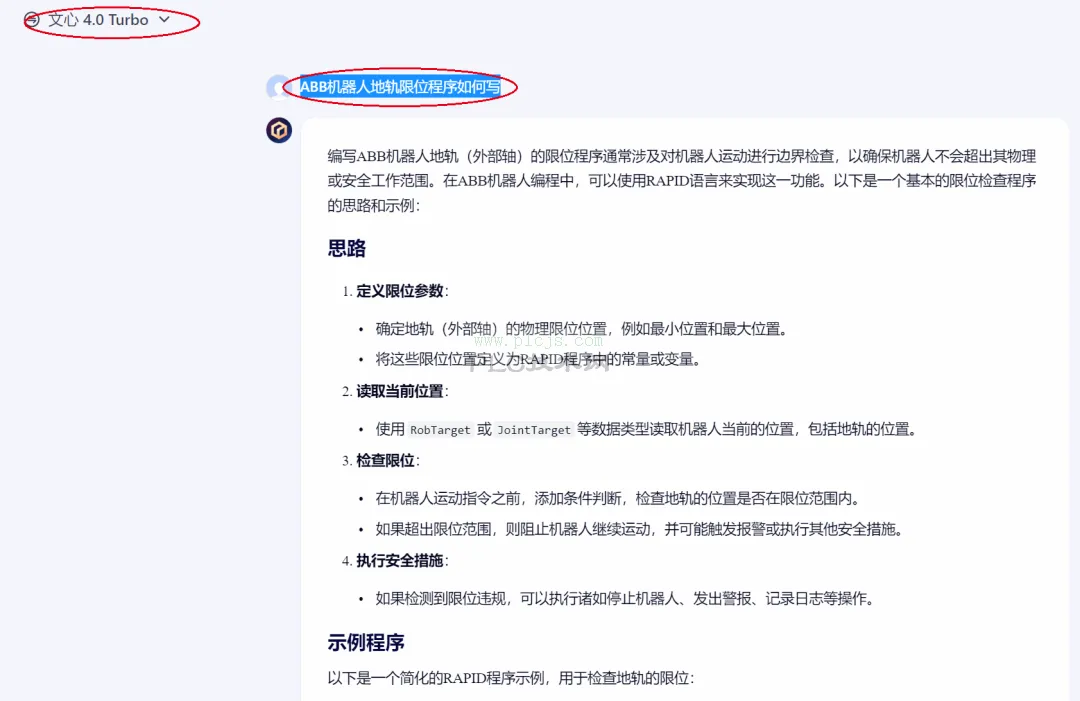
Task: Click the bullet starting 如果检测到限位违规
Action: coord(625,598)
